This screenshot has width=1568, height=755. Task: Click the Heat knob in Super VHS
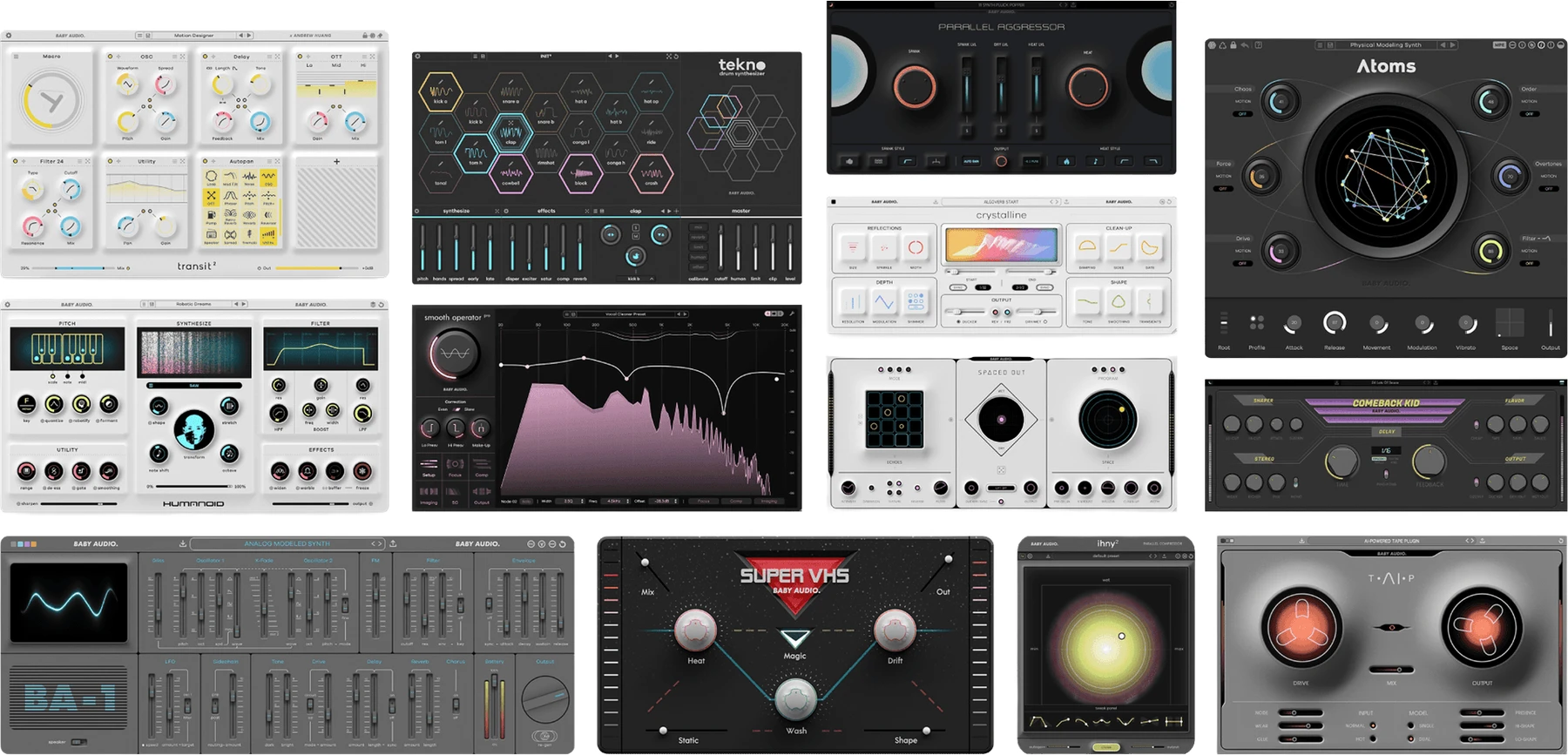(x=695, y=630)
